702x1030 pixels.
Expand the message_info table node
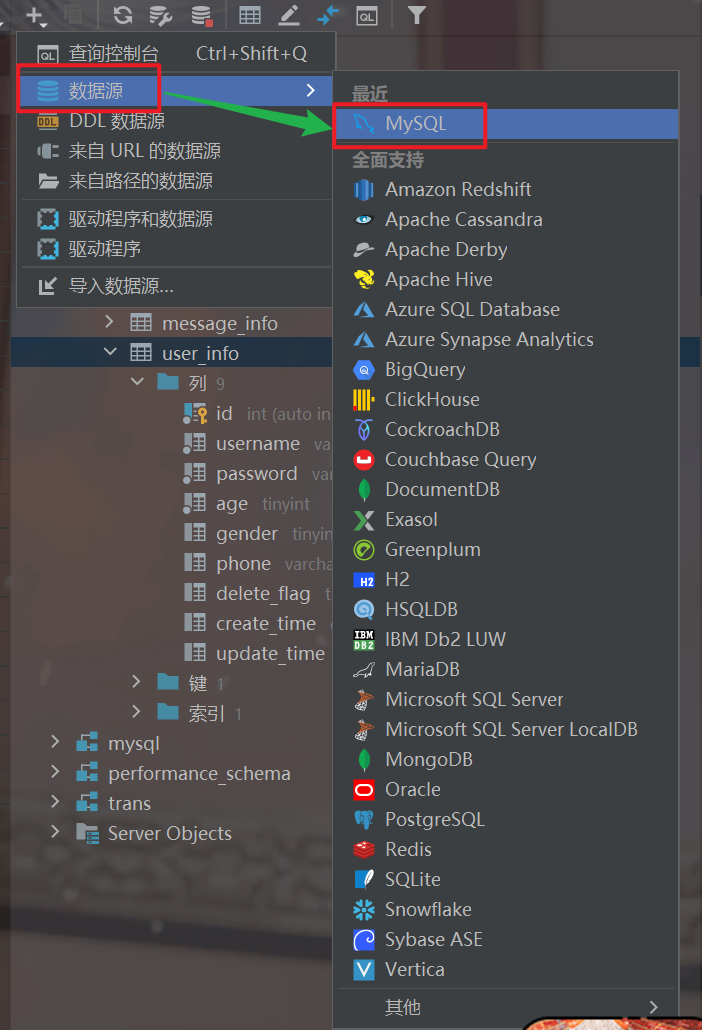[110, 322]
